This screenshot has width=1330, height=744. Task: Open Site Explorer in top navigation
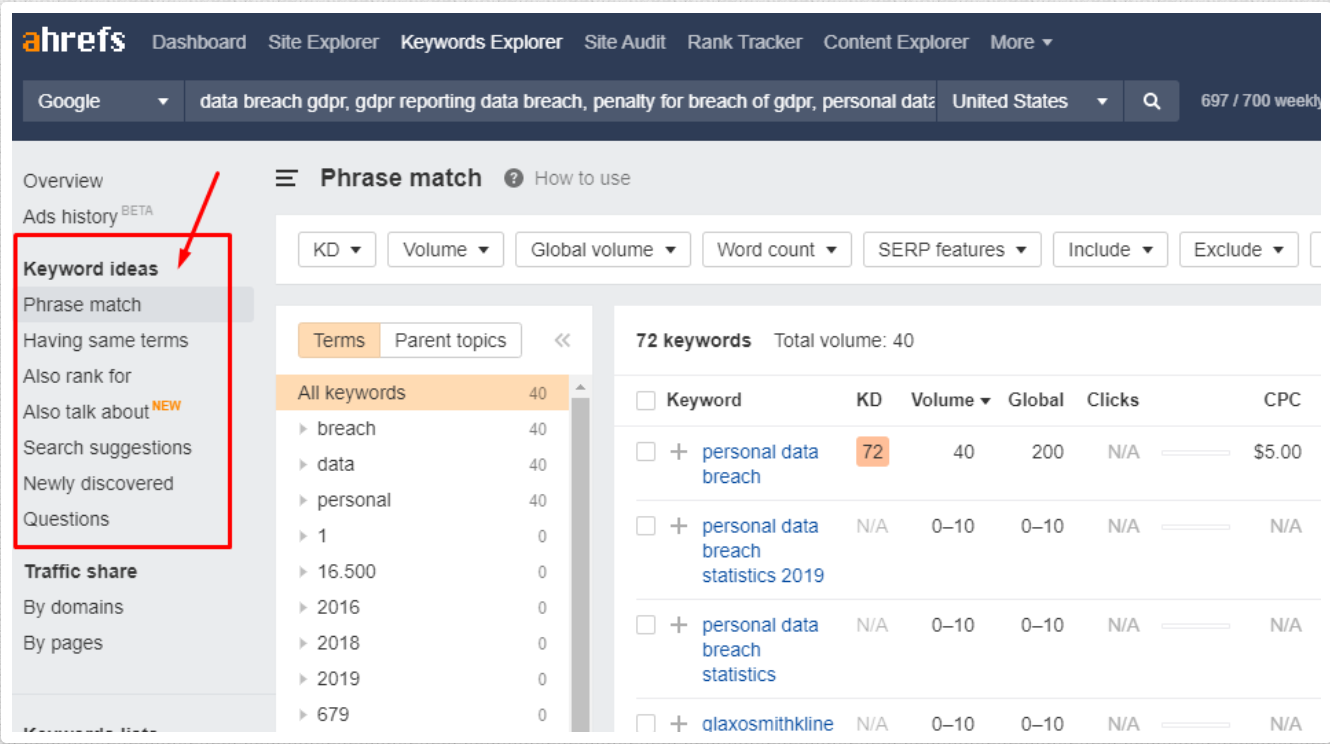323,42
